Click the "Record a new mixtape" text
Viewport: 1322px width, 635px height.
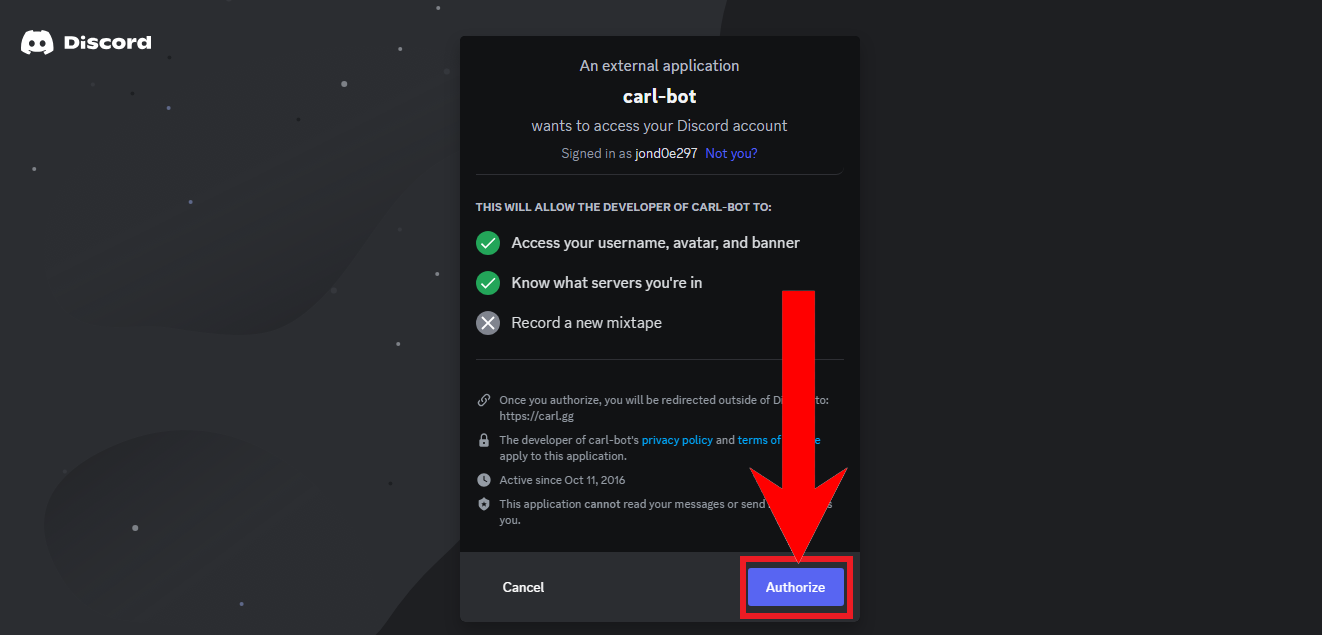point(586,323)
